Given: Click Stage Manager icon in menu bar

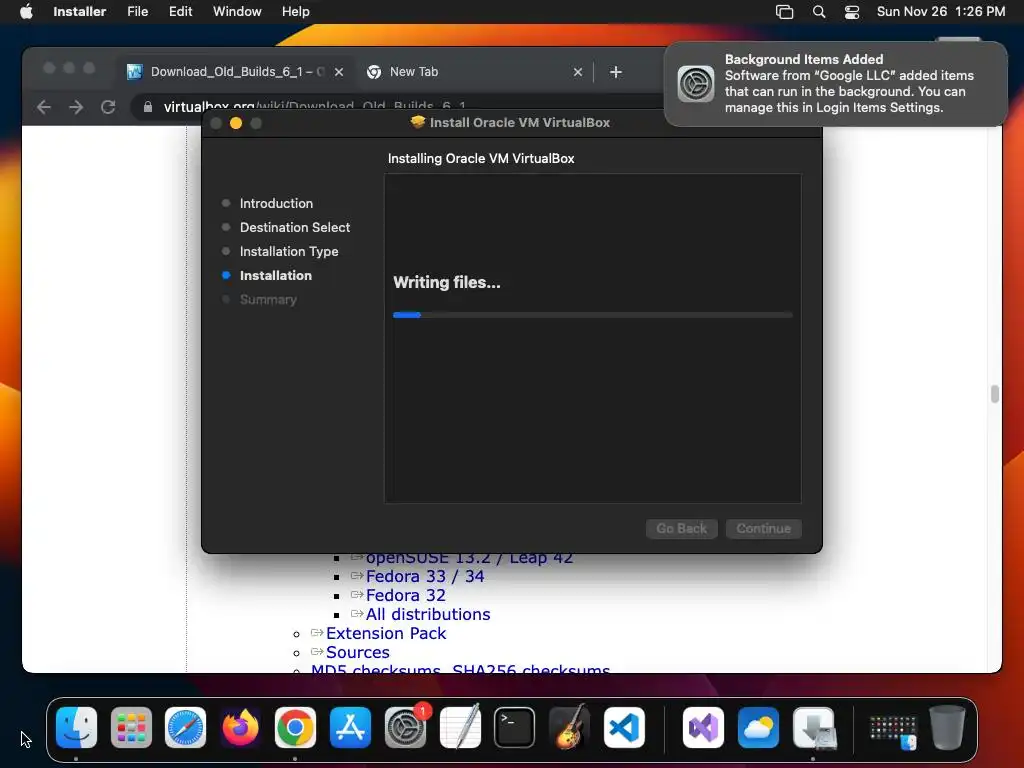Looking at the screenshot, I should (784, 12).
